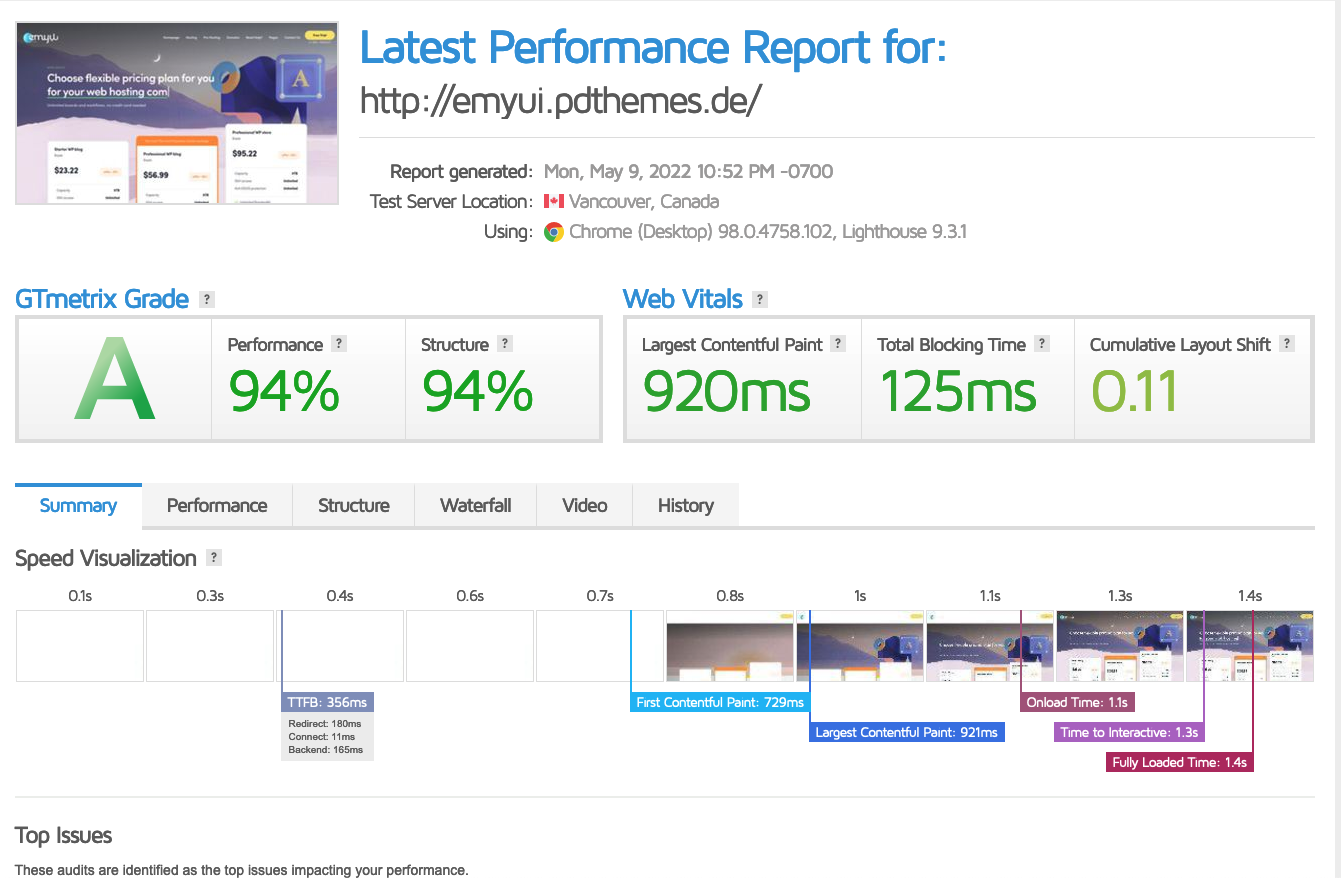Select the 1s filmstrip frame

(860, 646)
